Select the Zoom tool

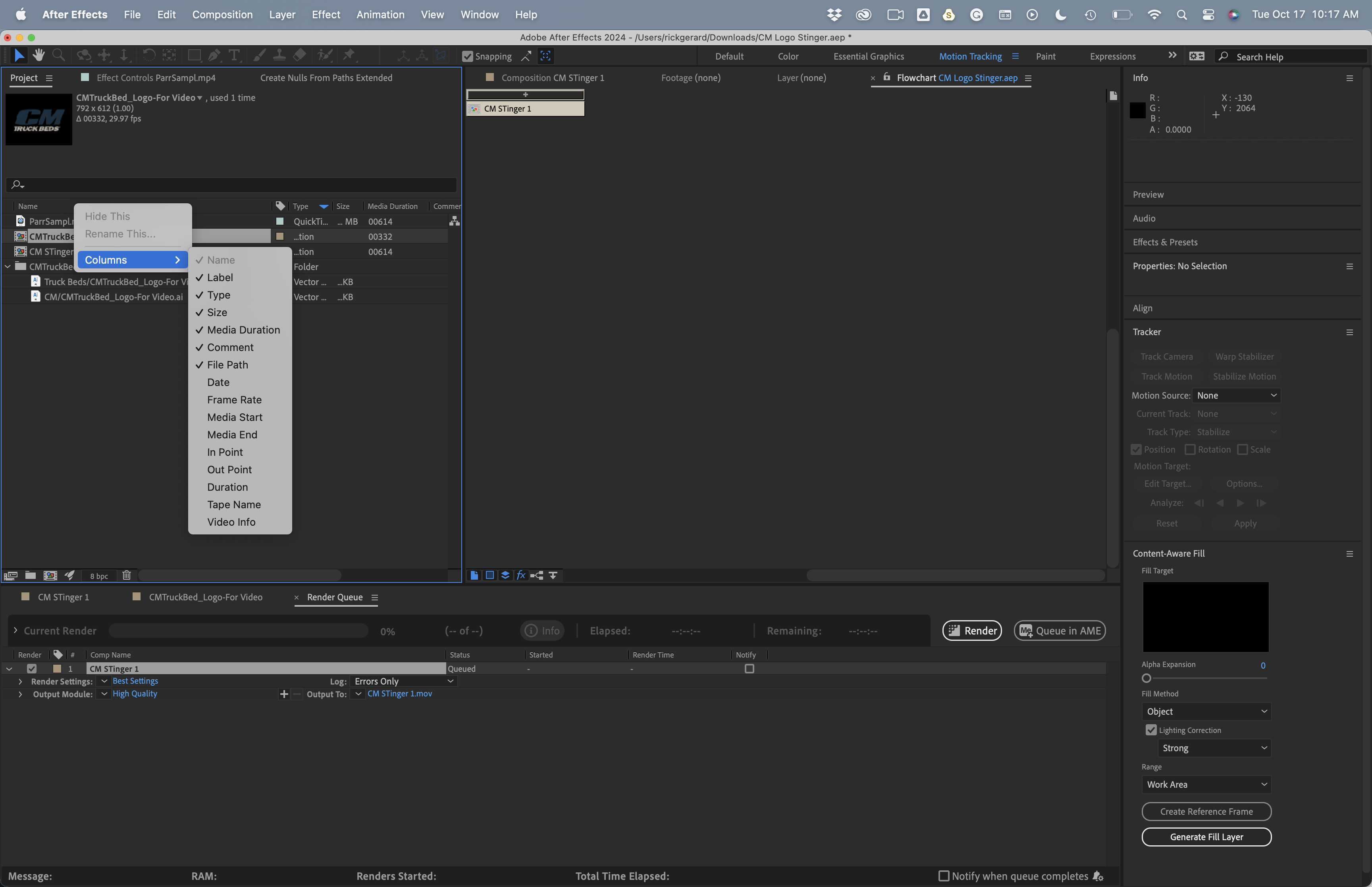(x=58, y=55)
